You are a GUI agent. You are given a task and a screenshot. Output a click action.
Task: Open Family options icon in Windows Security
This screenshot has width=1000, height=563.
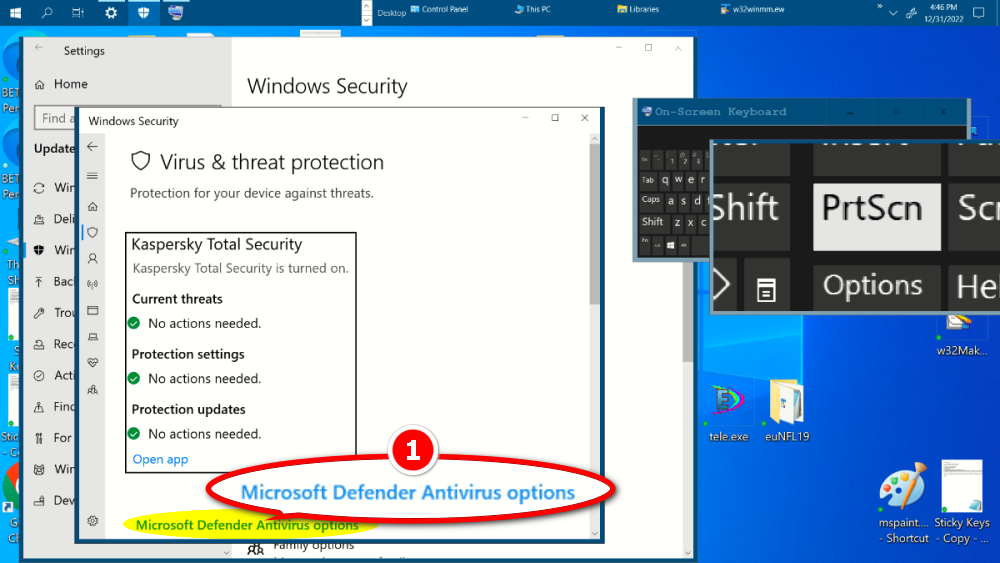pyautogui.click(x=92, y=390)
